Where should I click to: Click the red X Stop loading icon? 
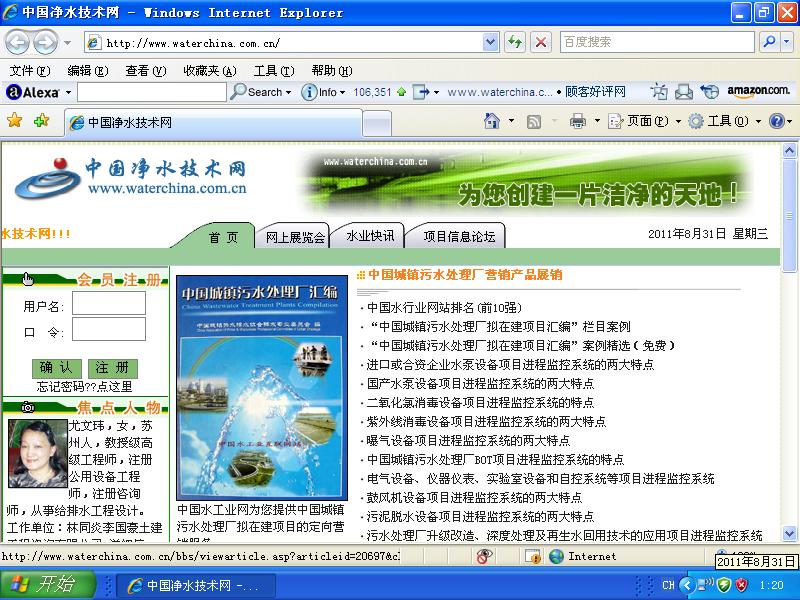[541, 42]
